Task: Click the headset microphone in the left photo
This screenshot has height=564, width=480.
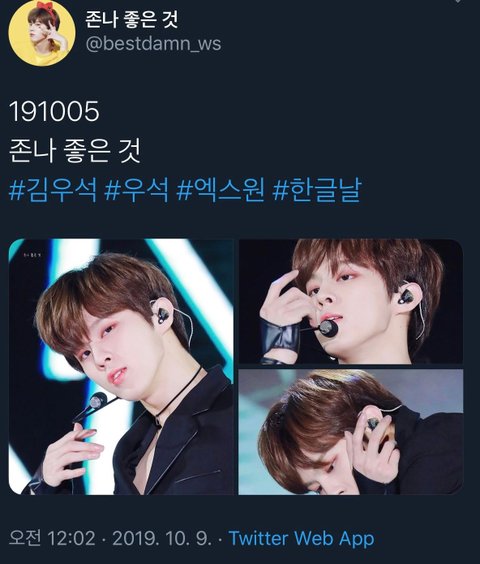Action: coord(98,401)
